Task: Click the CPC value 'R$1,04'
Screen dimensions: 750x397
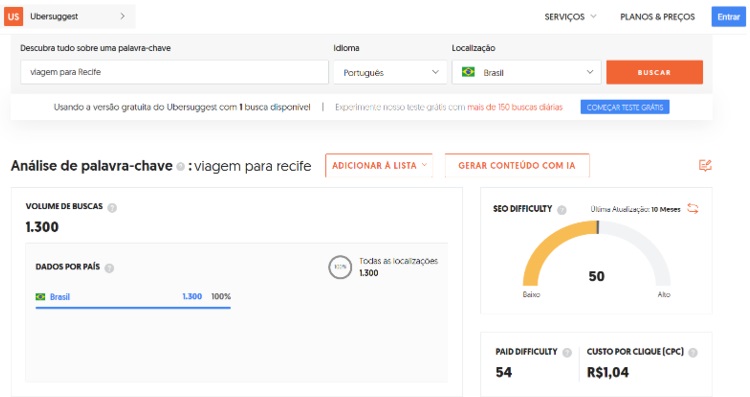Action: pos(608,372)
